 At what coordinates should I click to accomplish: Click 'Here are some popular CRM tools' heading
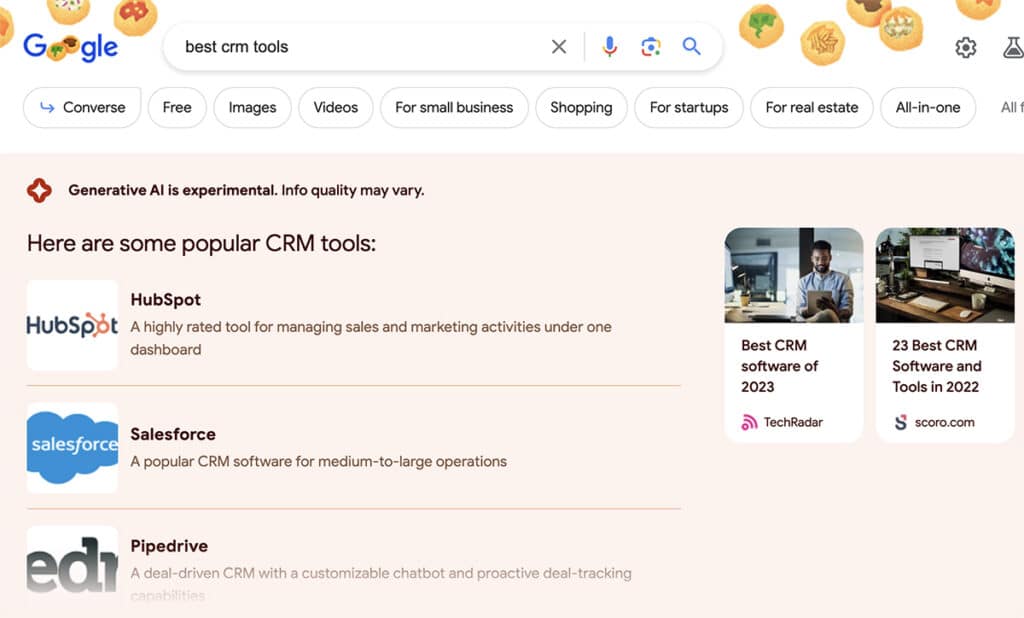(x=201, y=244)
